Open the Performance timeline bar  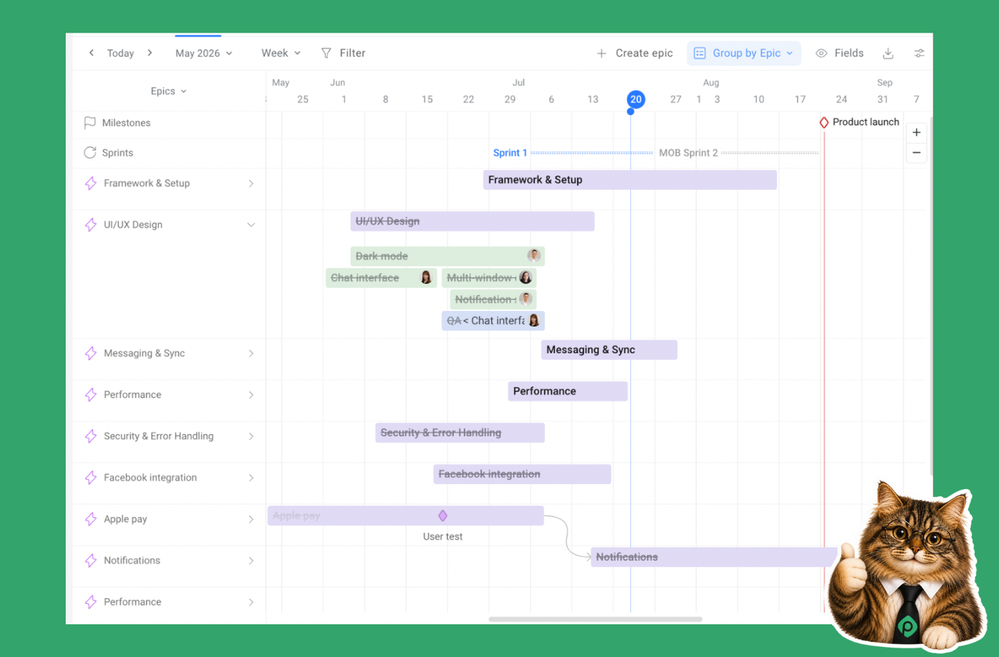coord(568,391)
